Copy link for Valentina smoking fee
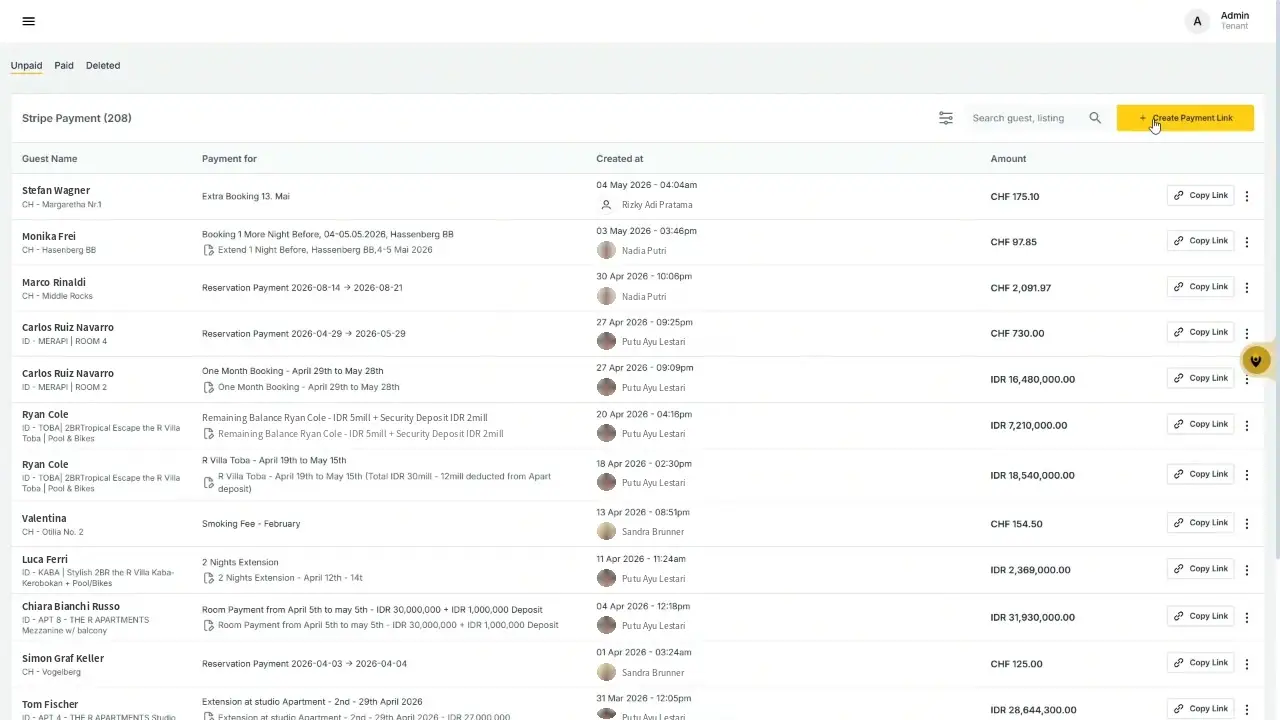 tap(1200, 523)
